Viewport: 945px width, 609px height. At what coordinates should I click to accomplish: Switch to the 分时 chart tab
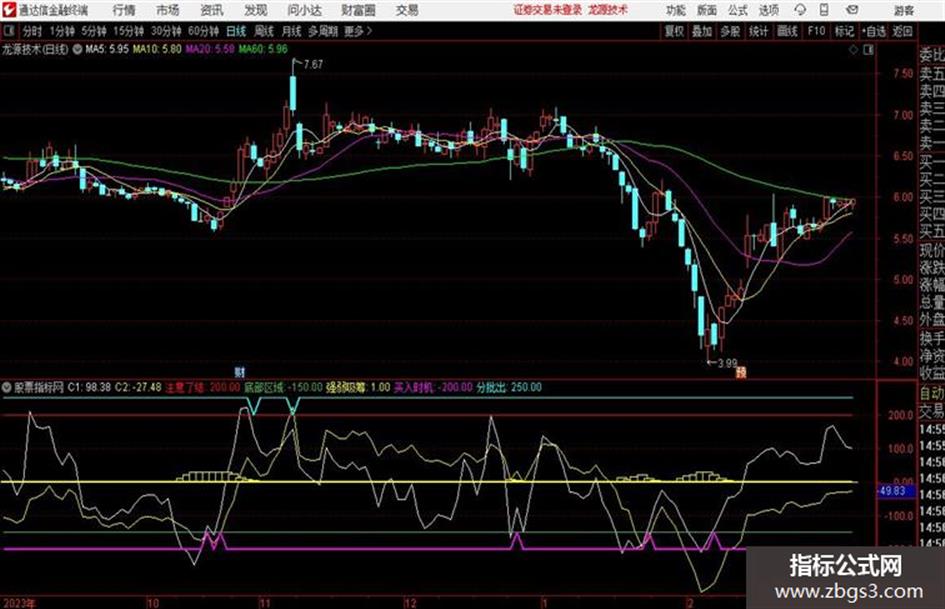coord(33,31)
